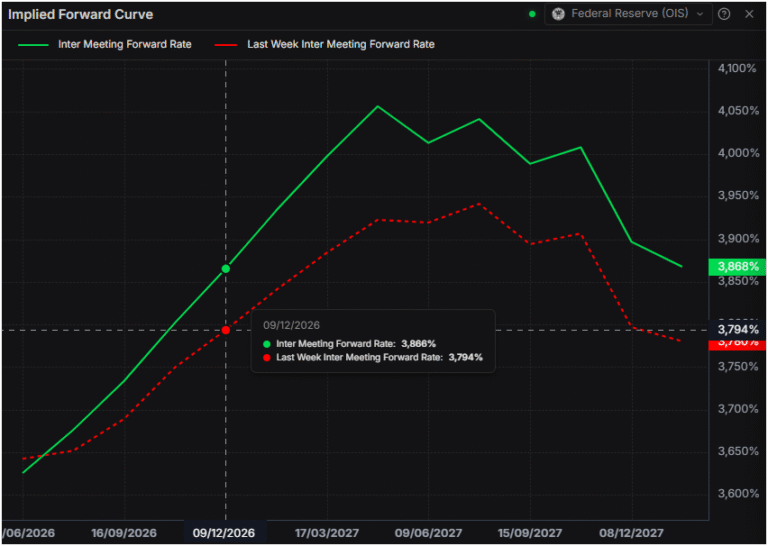Click the tooltip Last Week rate value 3,794%
This screenshot has width=768, height=546.
[466, 357]
